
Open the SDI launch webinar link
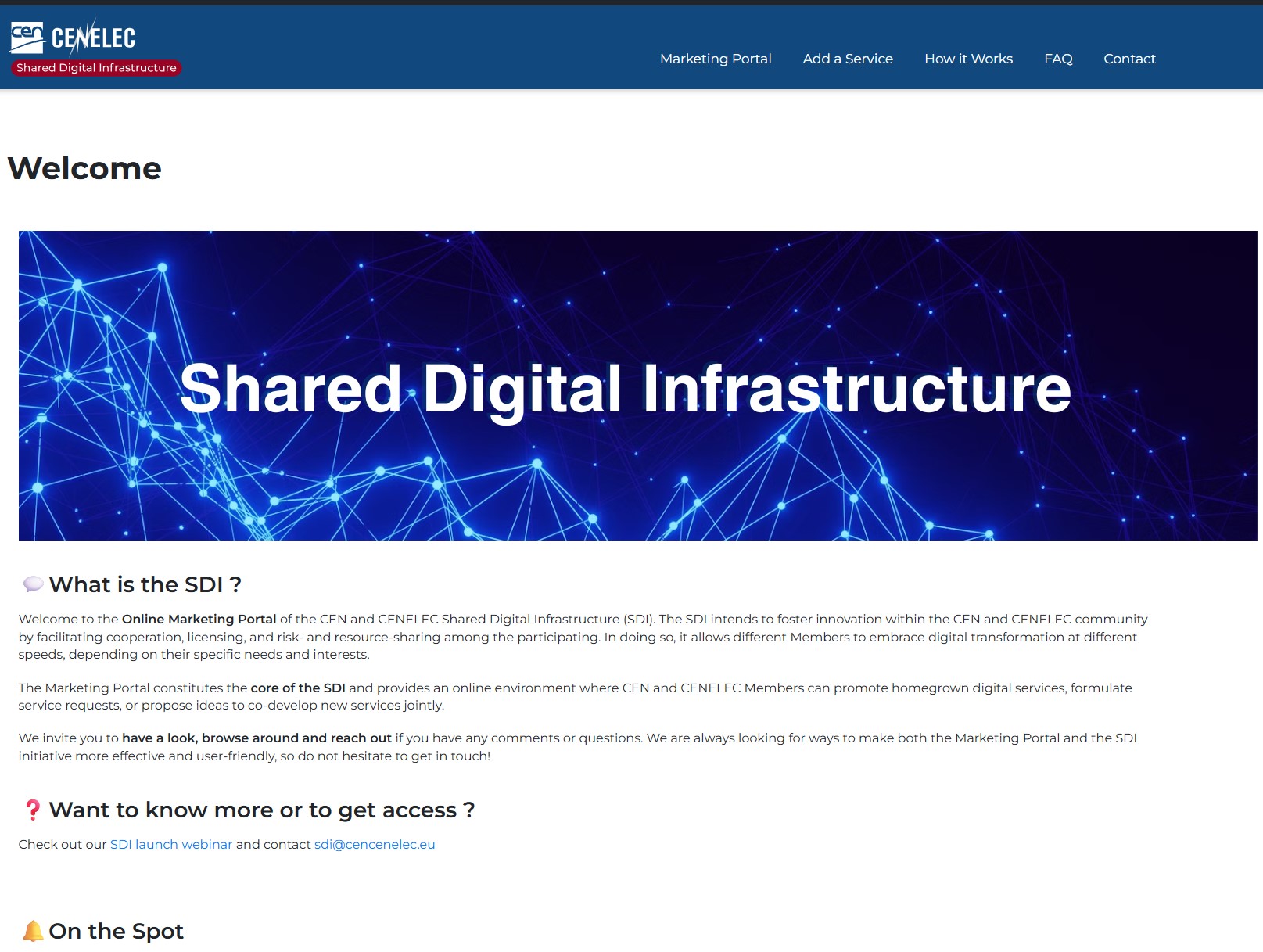[x=170, y=844]
